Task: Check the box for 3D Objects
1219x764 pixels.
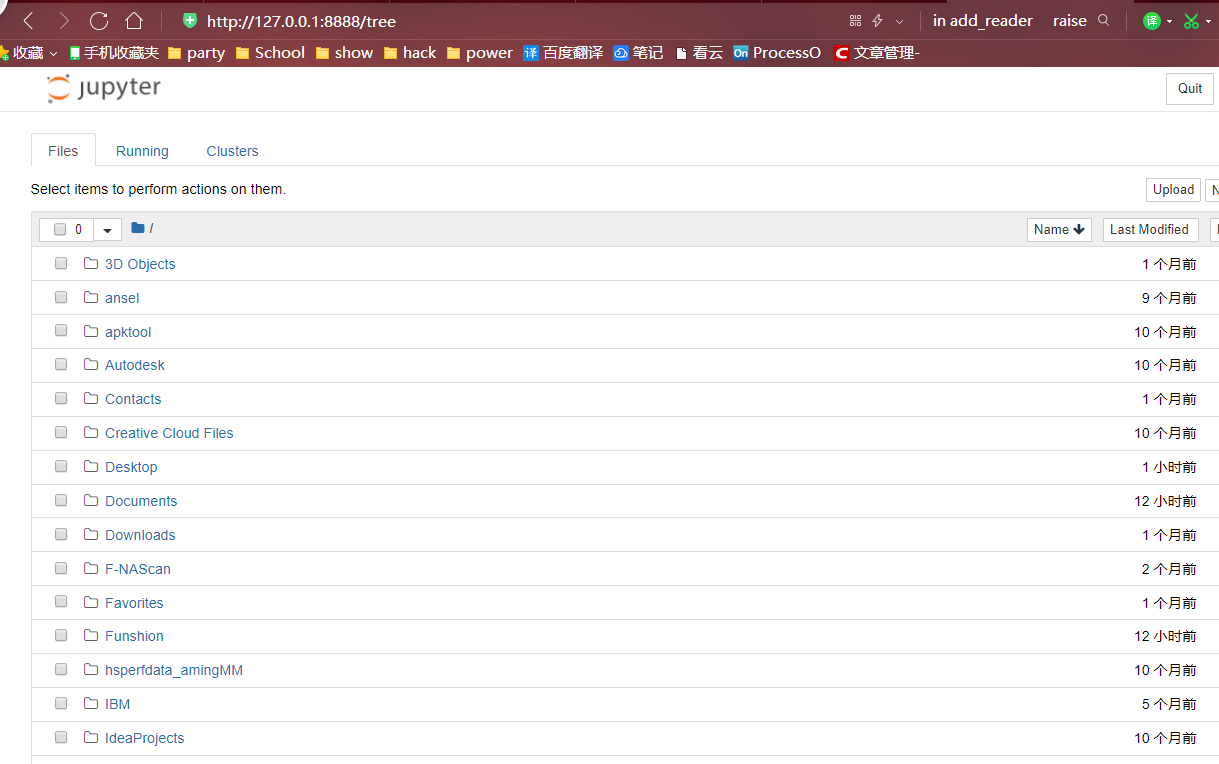Action: (61, 263)
